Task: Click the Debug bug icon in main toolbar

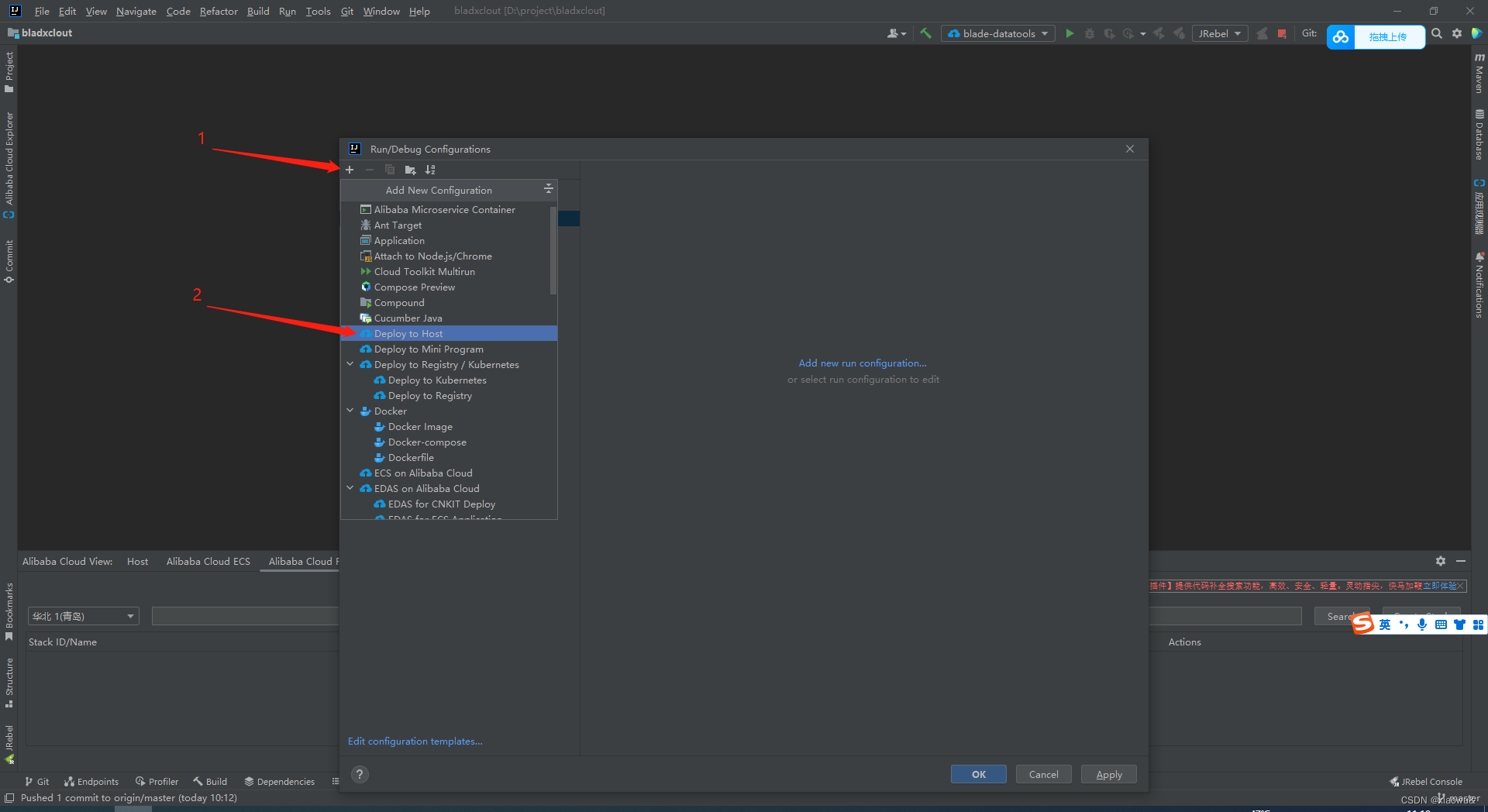Action: point(1090,33)
